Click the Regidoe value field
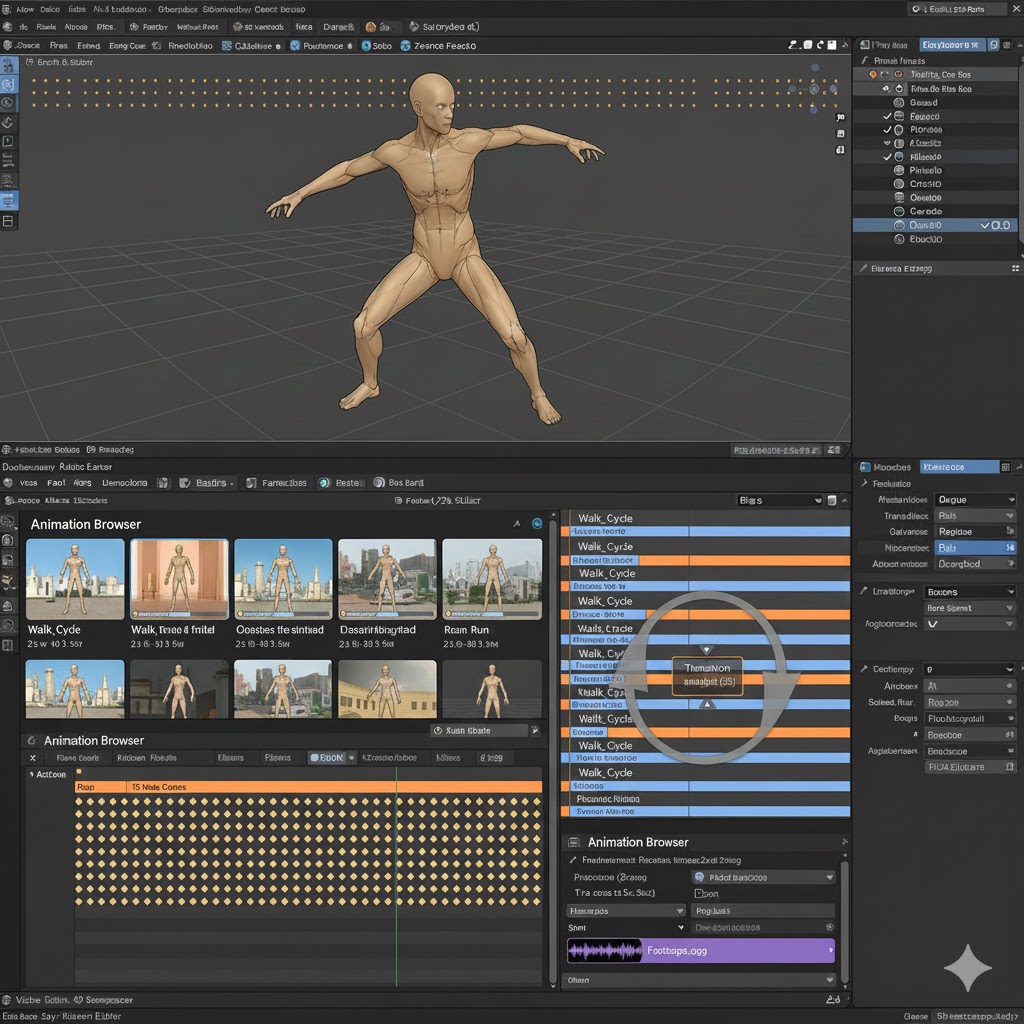This screenshot has width=1024, height=1024. (x=975, y=532)
